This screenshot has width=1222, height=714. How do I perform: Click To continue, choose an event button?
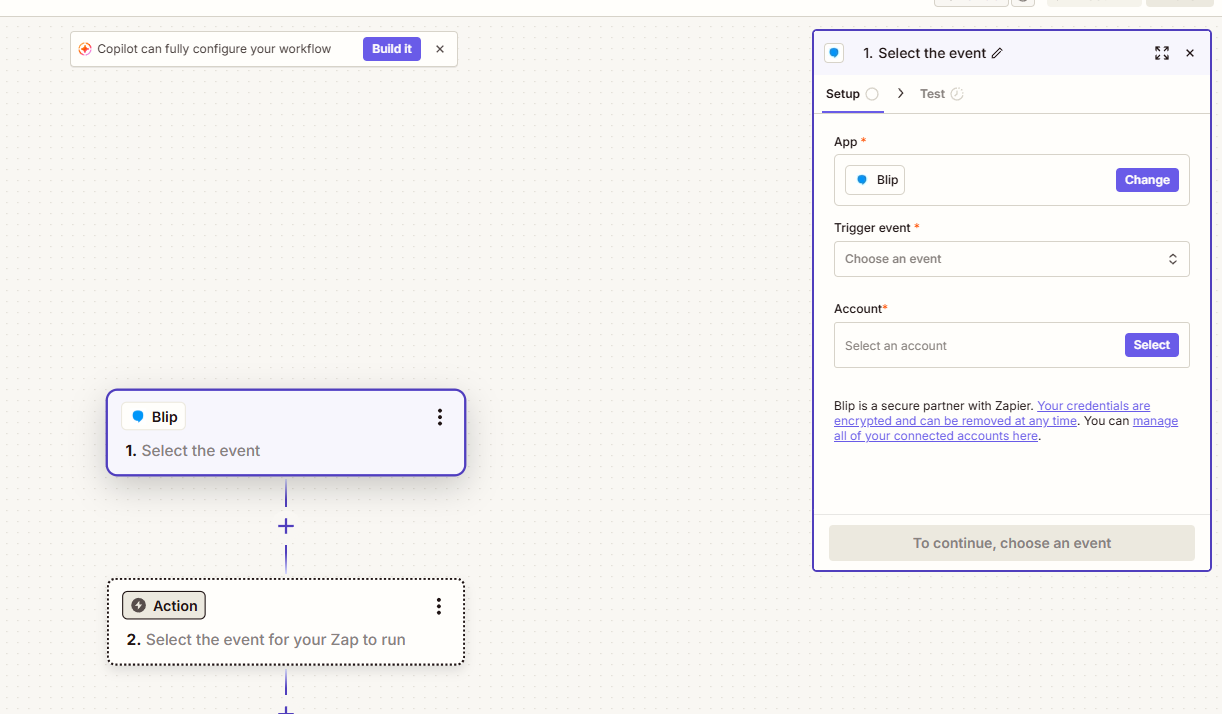click(1011, 543)
